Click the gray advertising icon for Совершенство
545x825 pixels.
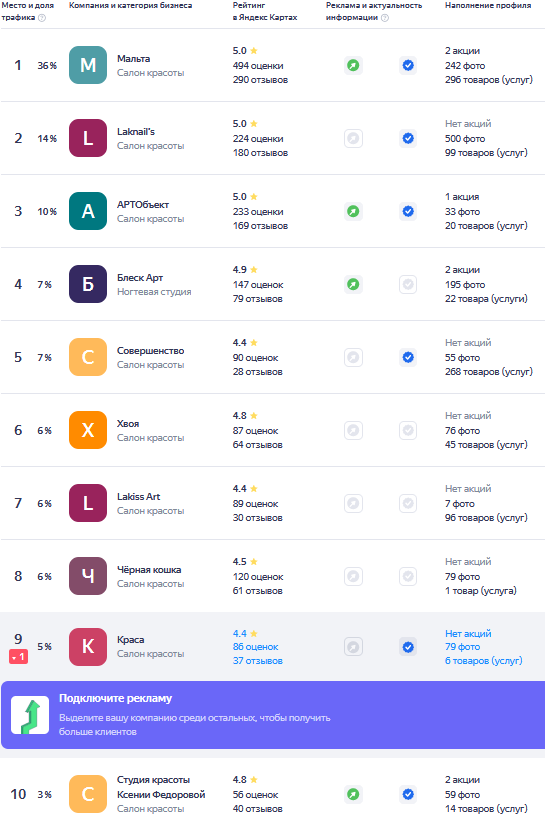(x=354, y=358)
